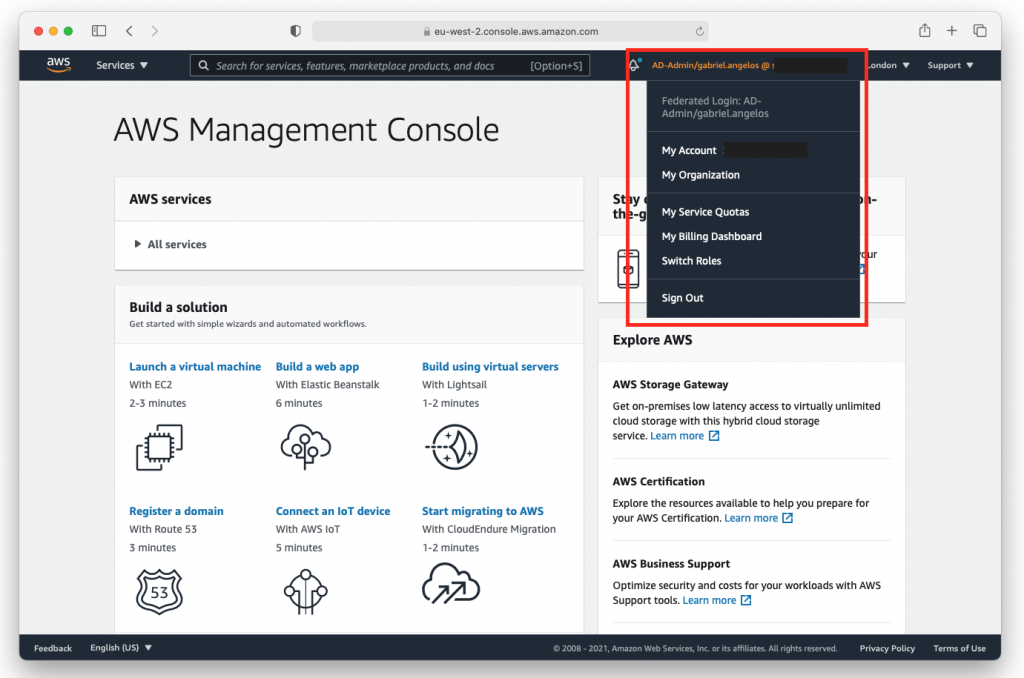Open the Build a web app link
The width and height of the screenshot is (1024, 678).
click(x=317, y=366)
